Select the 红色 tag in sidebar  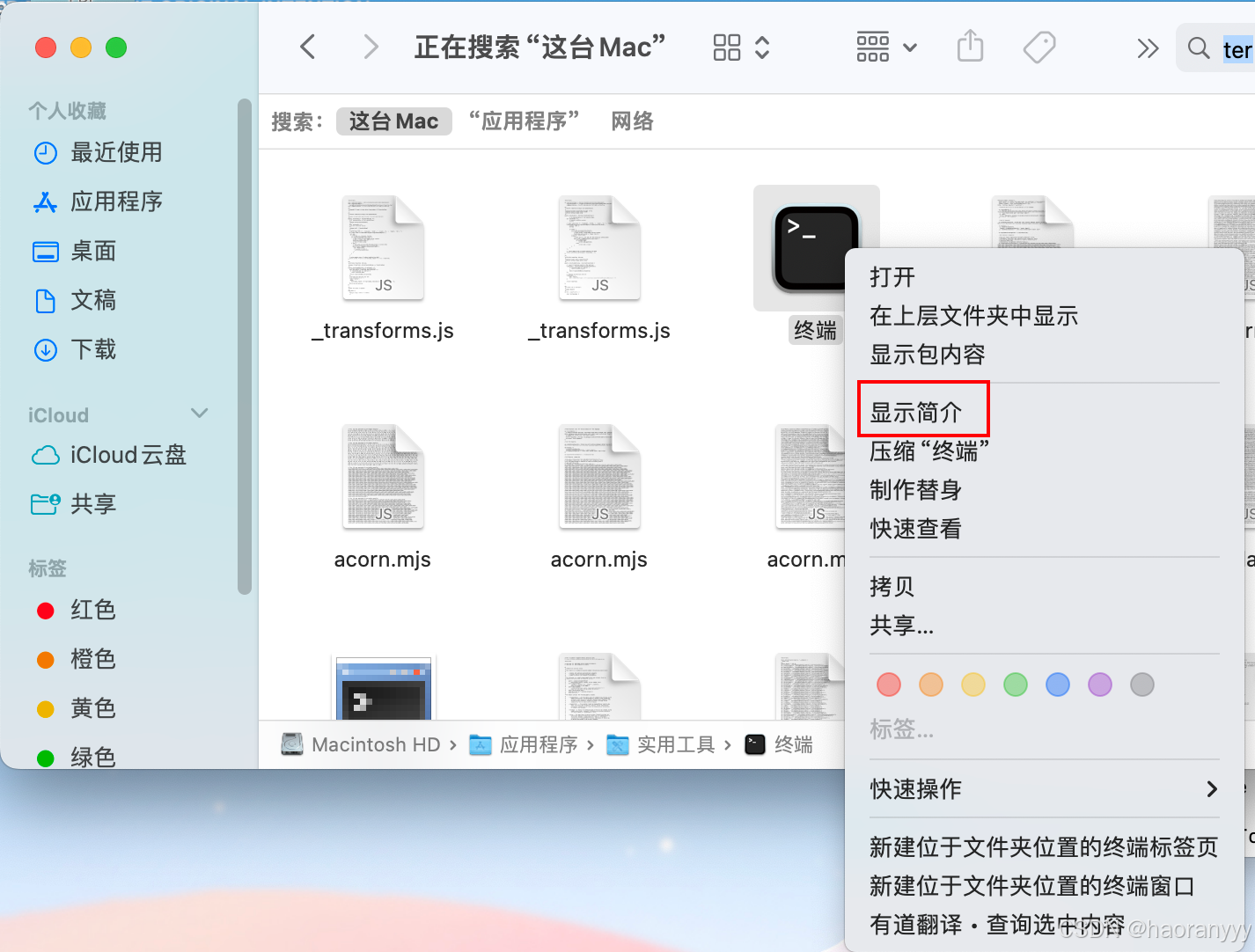(x=76, y=610)
